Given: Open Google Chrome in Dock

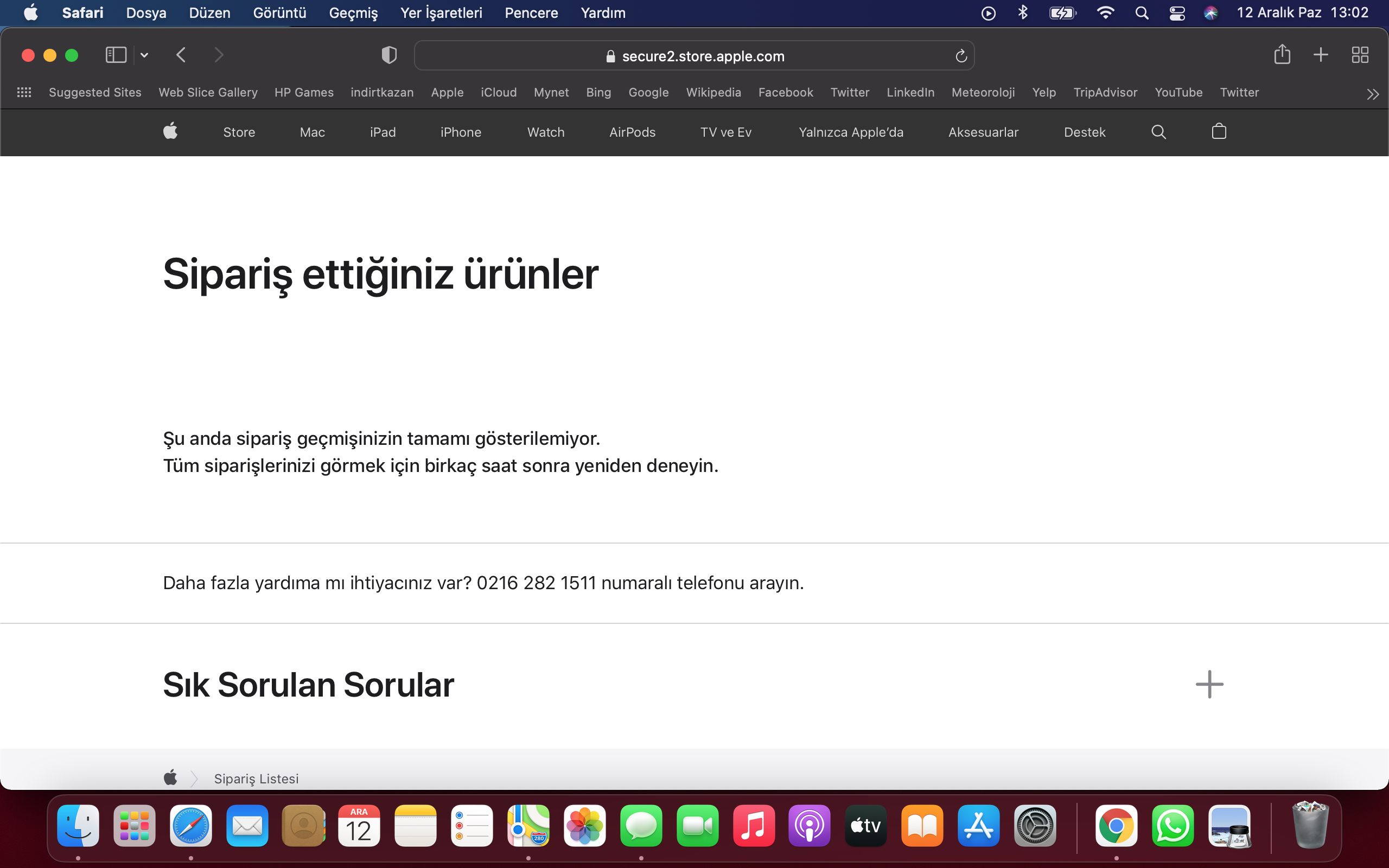Looking at the screenshot, I should coord(1116,826).
